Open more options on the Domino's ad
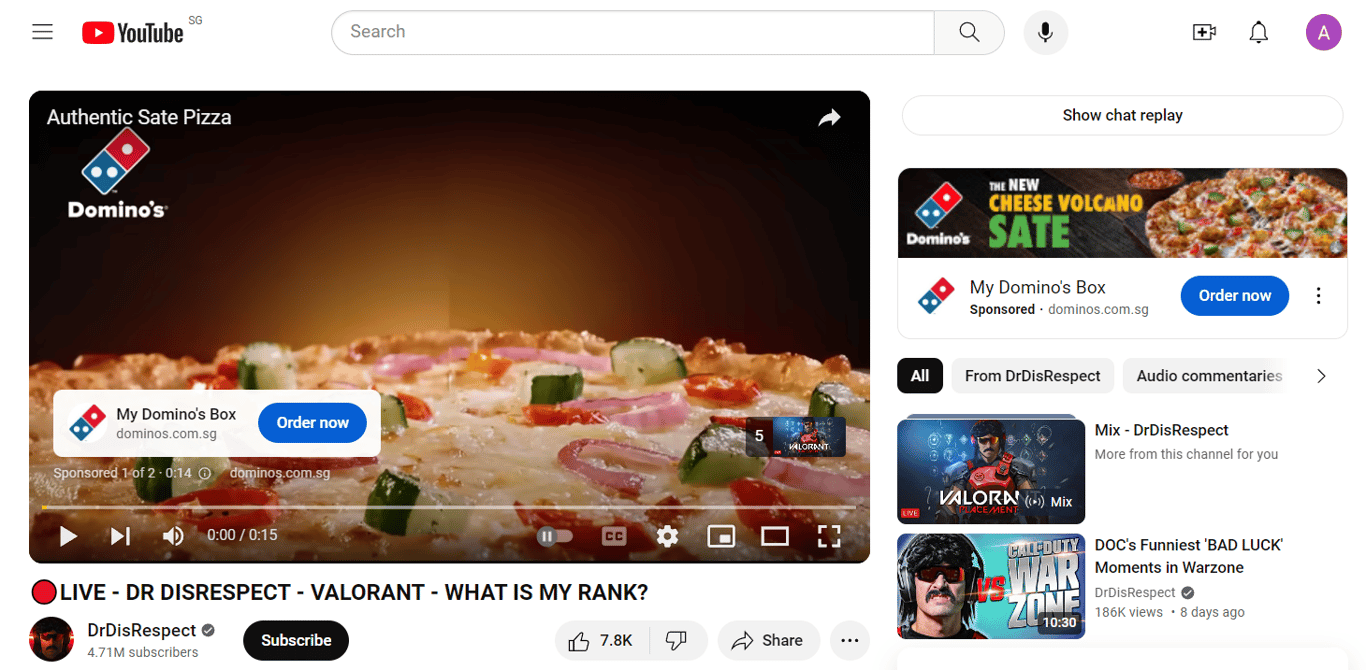 (1318, 295)
